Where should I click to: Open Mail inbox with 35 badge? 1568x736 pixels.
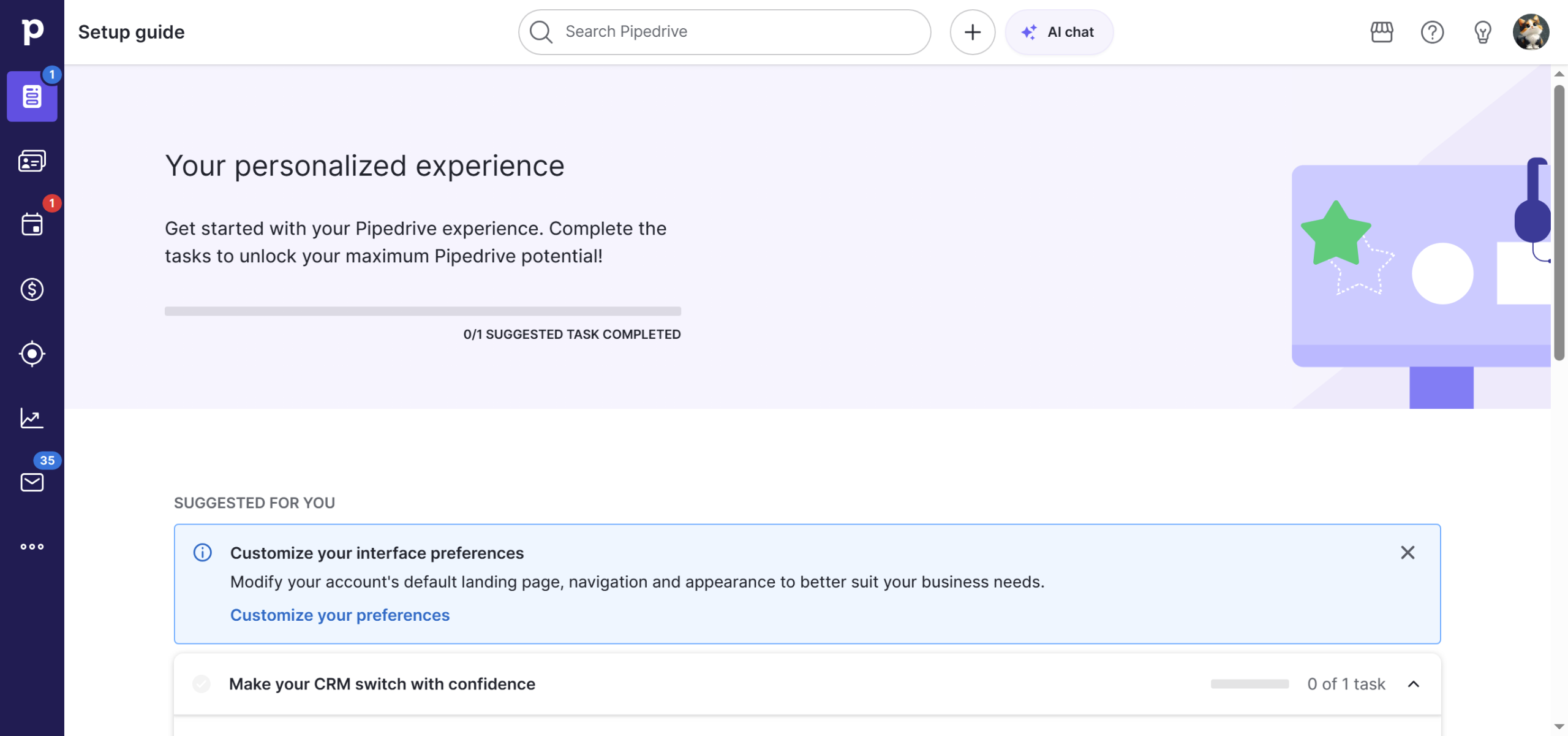(32, 482)
